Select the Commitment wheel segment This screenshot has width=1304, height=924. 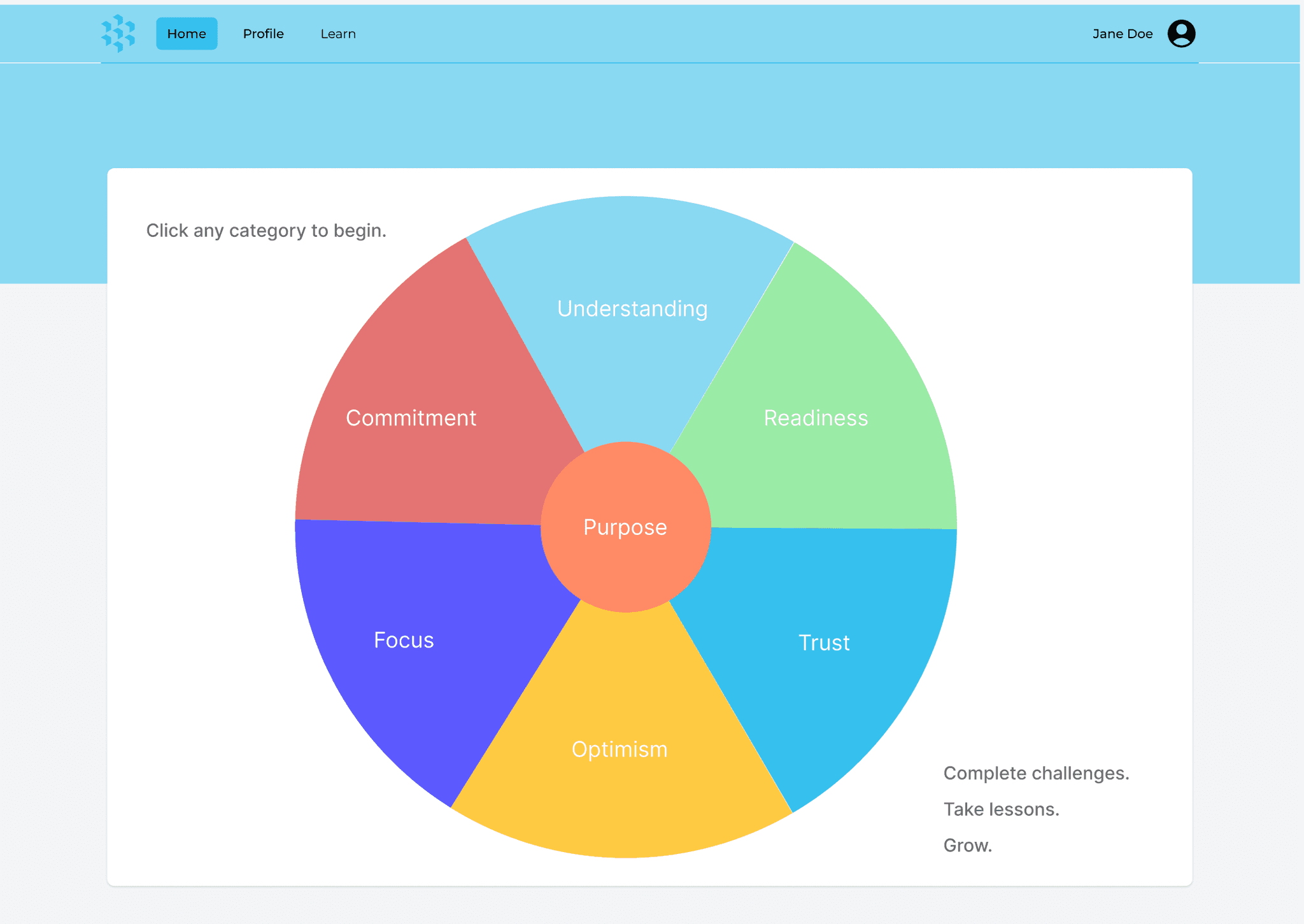(411, 418)
